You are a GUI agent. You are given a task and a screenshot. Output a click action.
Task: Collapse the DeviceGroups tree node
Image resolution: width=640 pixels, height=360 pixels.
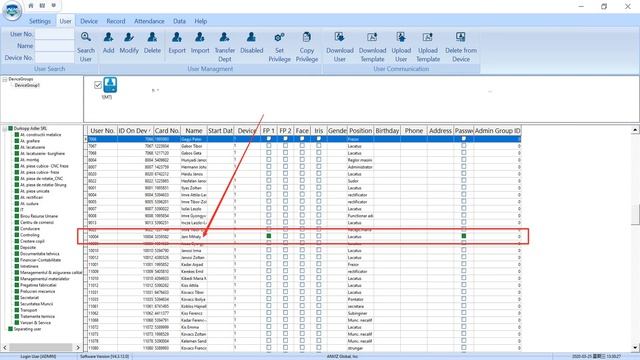[x=4, y=79]
